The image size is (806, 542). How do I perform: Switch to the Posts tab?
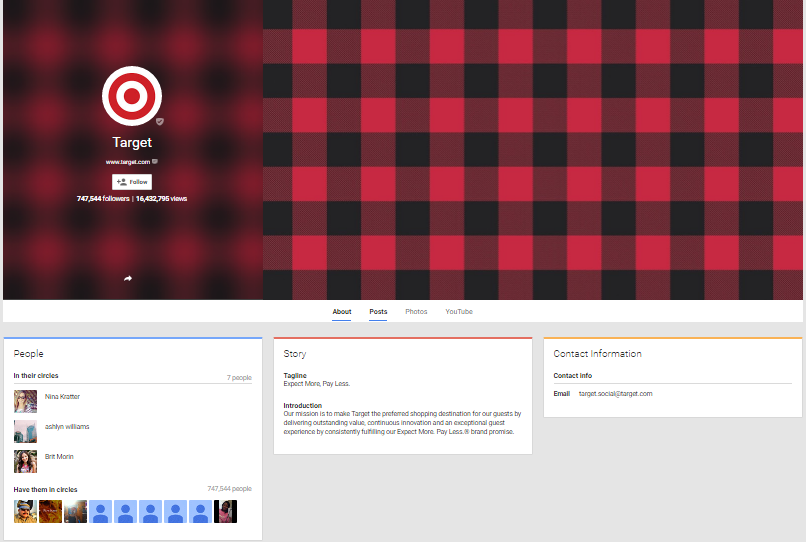pos(378,312)
